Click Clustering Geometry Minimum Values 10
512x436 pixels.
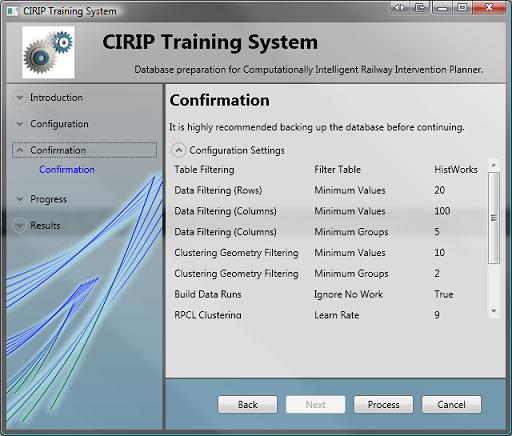[x=439, y=253]
